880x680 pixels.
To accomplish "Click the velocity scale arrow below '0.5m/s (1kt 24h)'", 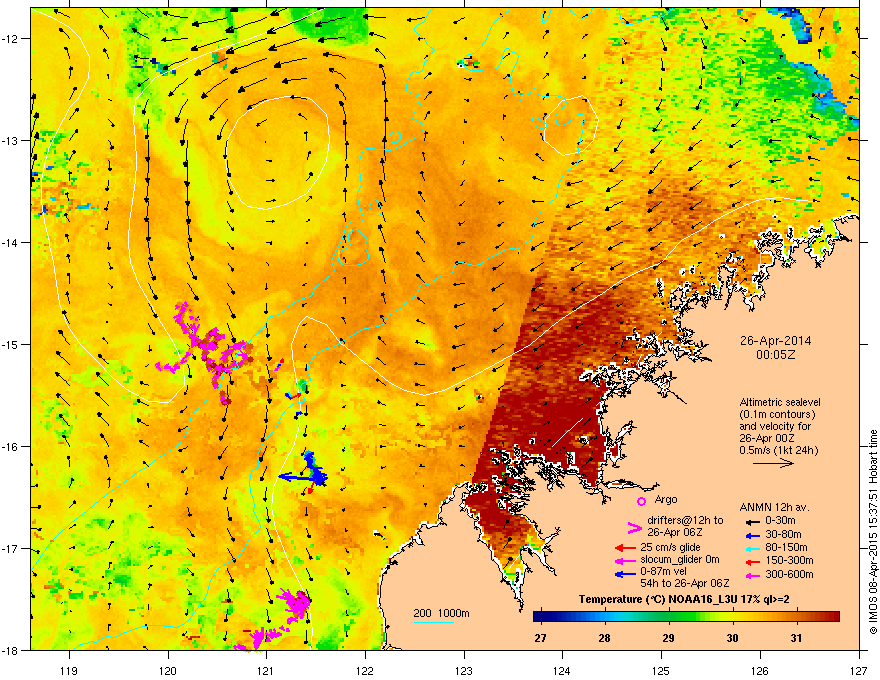I will click(x=773, y=463).
